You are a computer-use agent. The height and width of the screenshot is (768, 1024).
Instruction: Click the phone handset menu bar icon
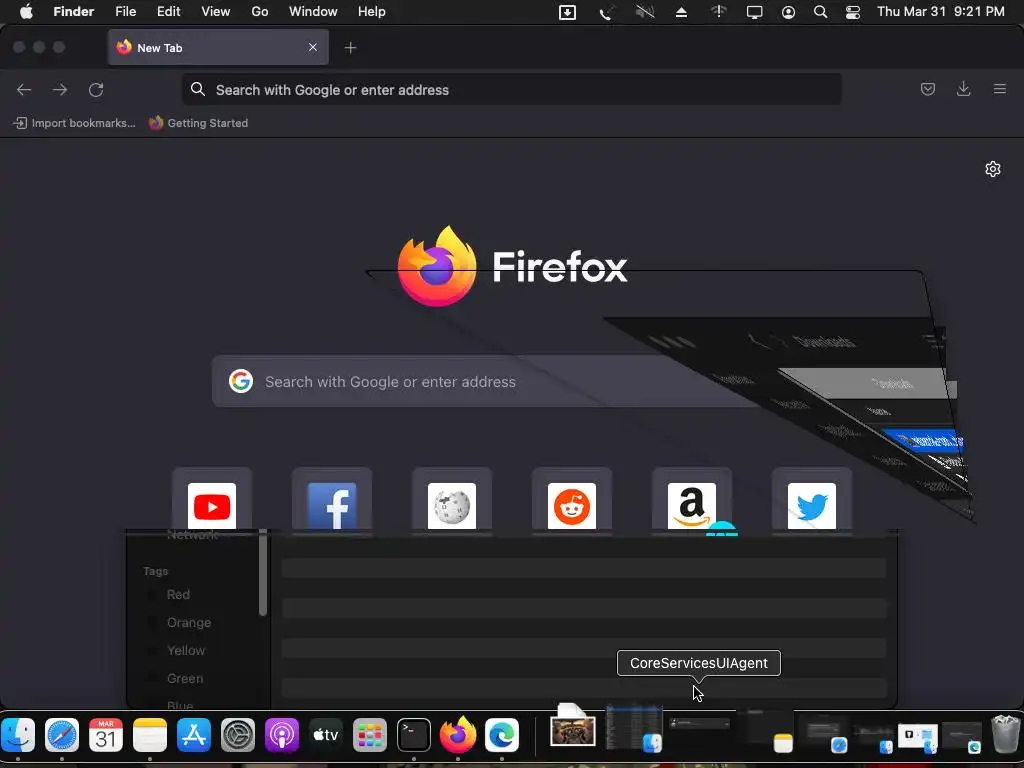605,12
